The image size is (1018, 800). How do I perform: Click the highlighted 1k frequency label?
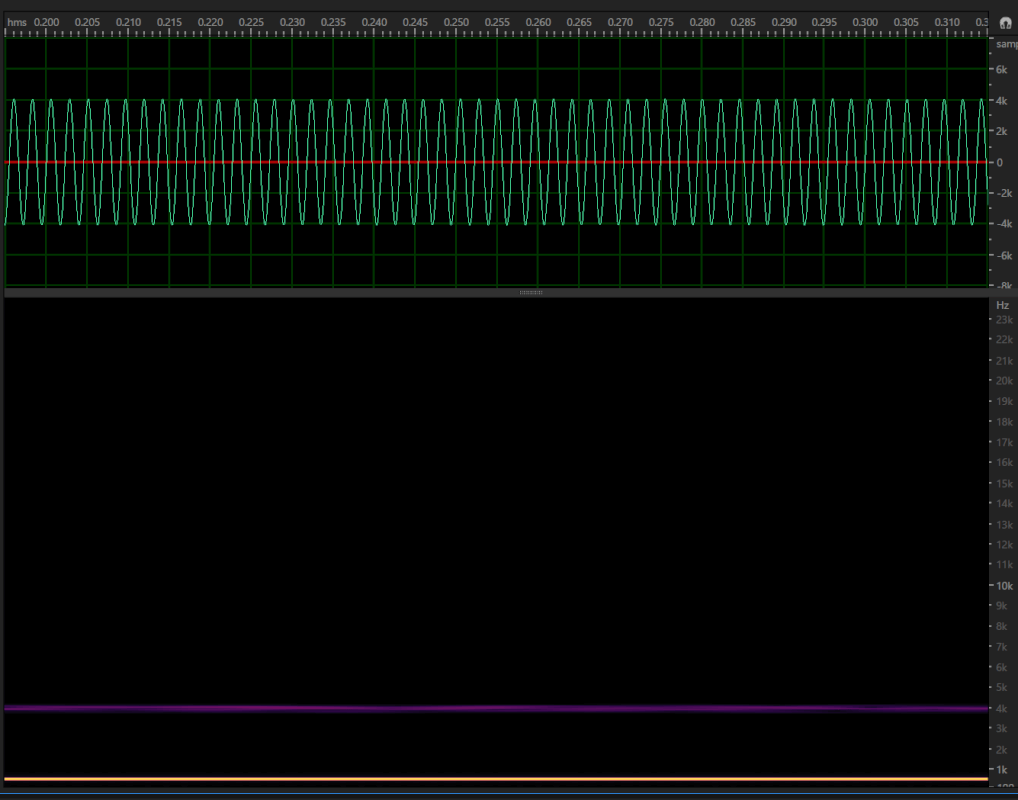pos(1003,769)
